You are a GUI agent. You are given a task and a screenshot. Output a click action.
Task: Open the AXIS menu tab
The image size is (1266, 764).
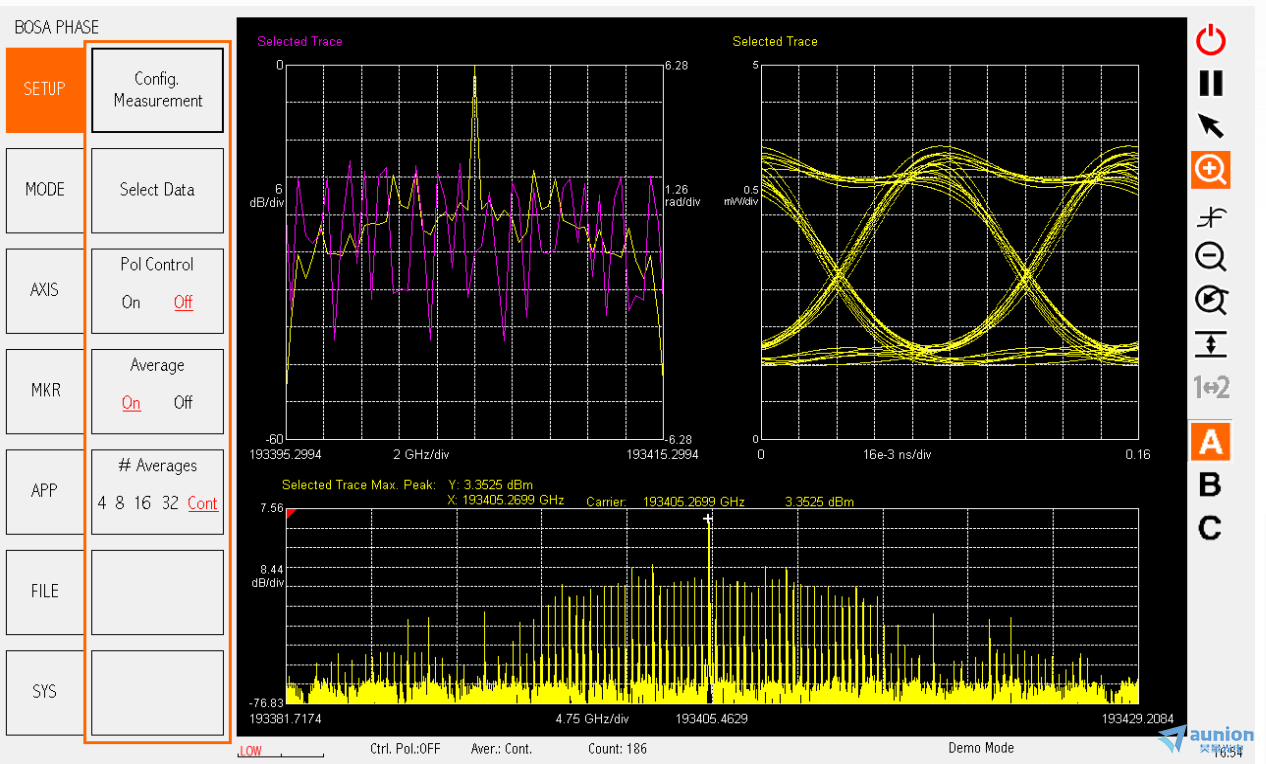[x=44, y=290]
